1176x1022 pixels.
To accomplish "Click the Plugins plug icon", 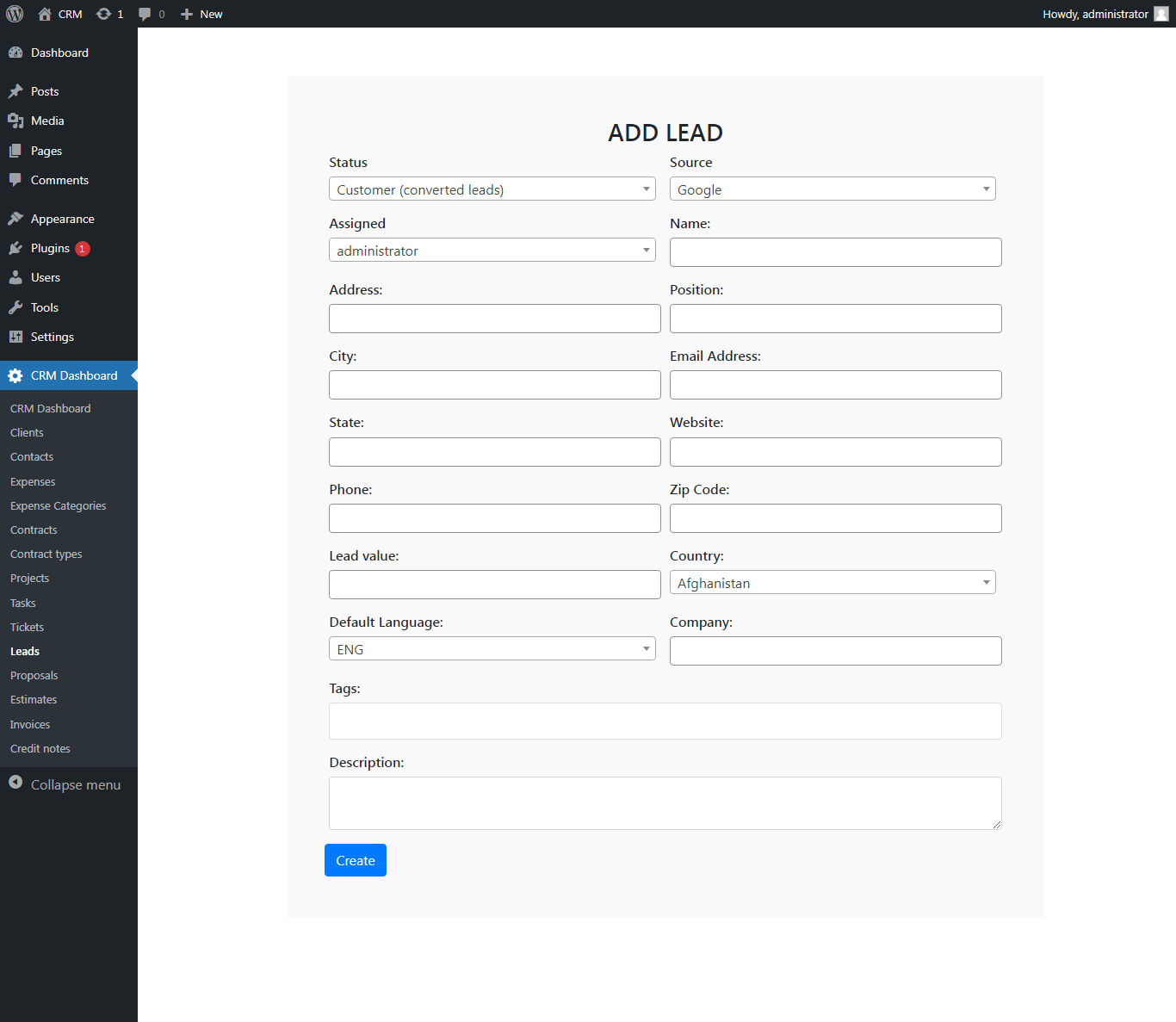I will (15, 248).
